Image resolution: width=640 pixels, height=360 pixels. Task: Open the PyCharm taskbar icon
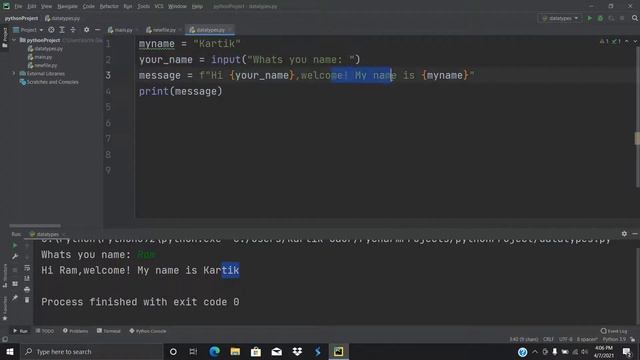[x=338, y=351]
